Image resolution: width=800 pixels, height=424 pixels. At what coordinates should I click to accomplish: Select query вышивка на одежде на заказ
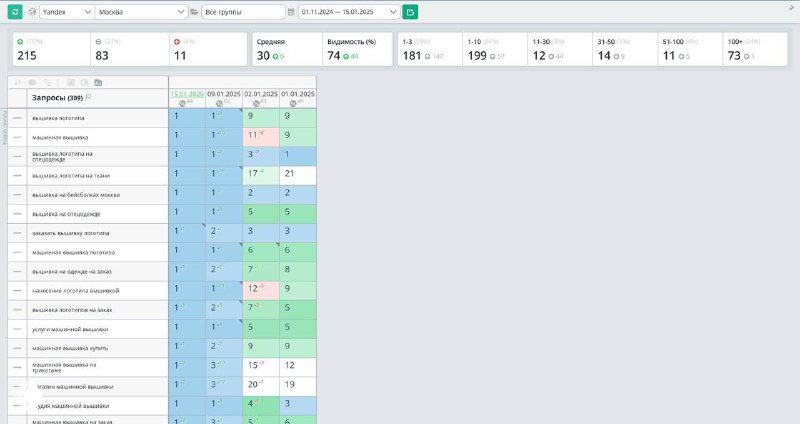(x=71, y=272)
